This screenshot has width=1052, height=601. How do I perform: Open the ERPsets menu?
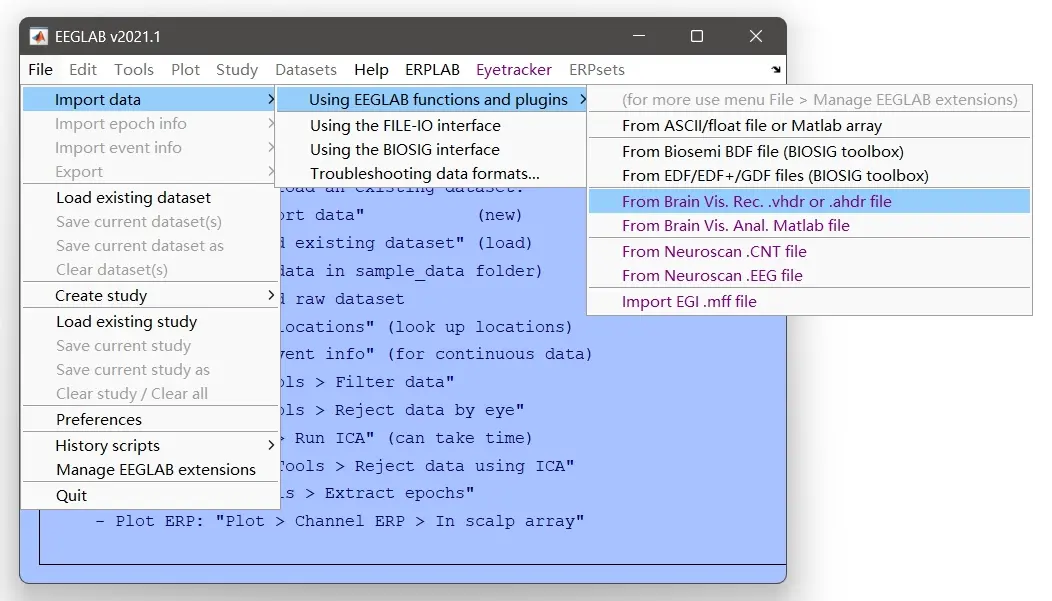[x=596, y=70]
